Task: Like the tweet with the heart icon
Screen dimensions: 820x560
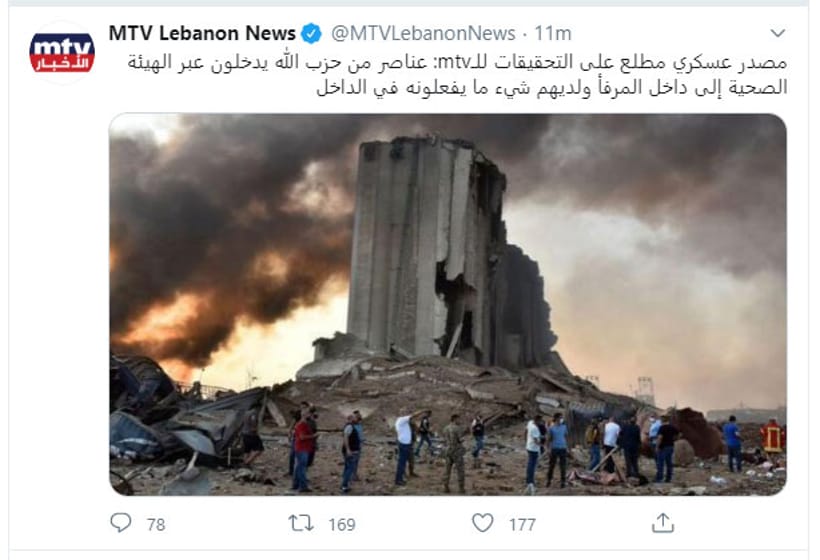Action: click(482, 522)
